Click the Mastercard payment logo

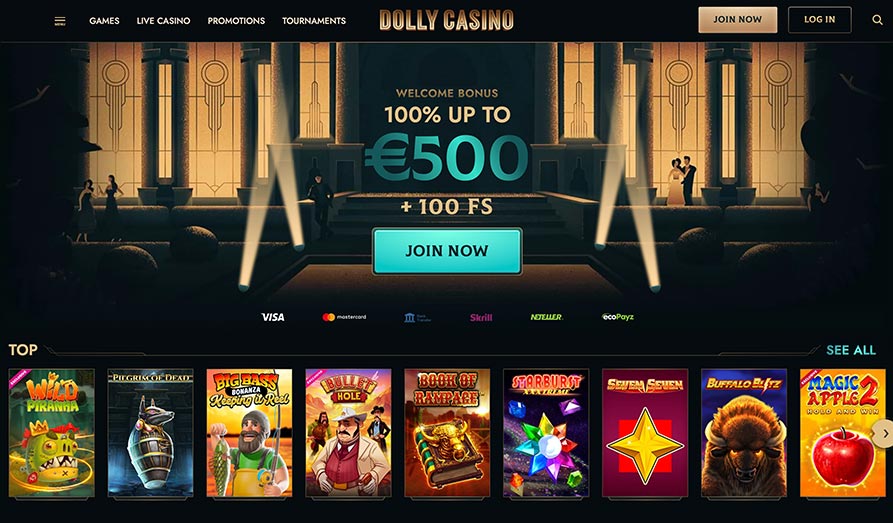click(x=344, y=317)
